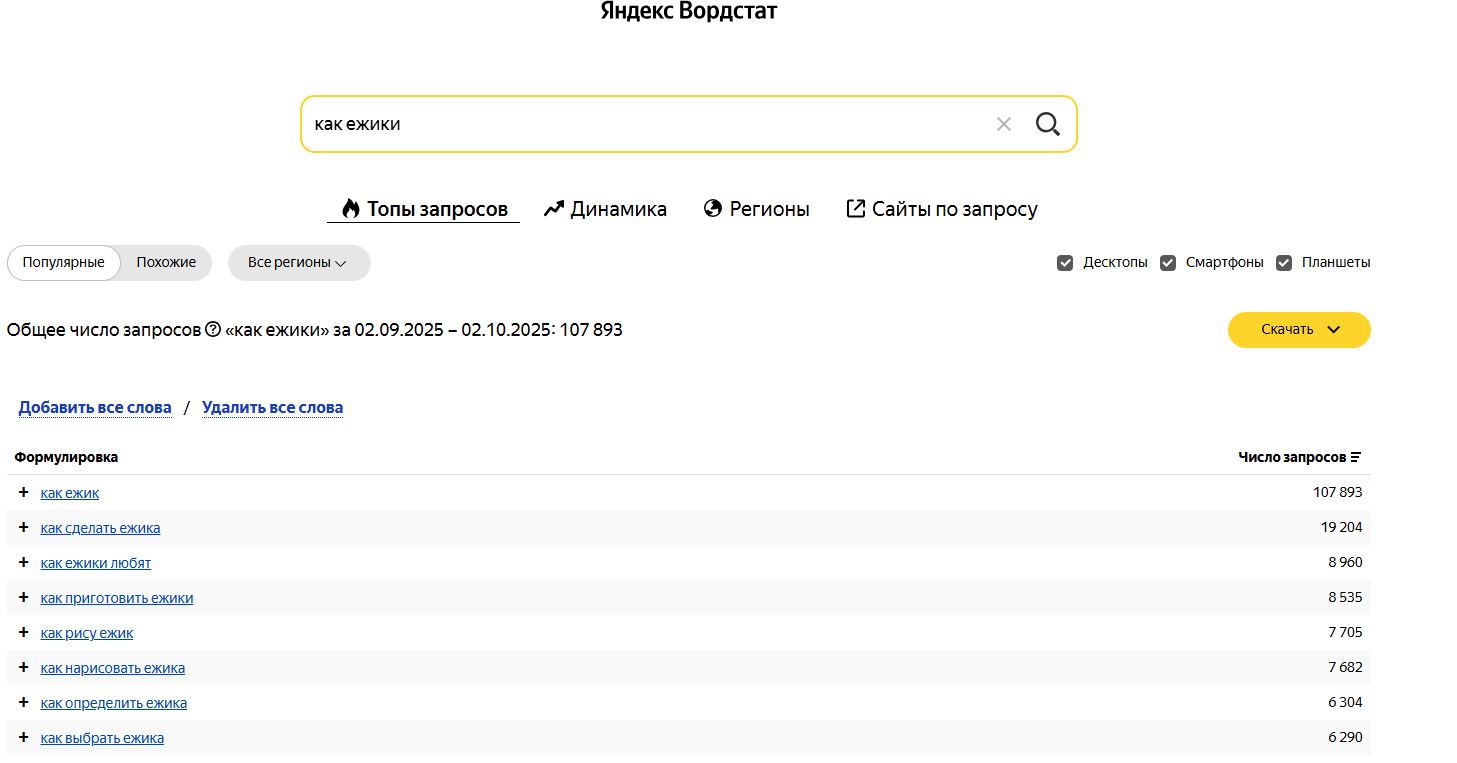Open the 'Топы запросов' tab

point(424,209)
